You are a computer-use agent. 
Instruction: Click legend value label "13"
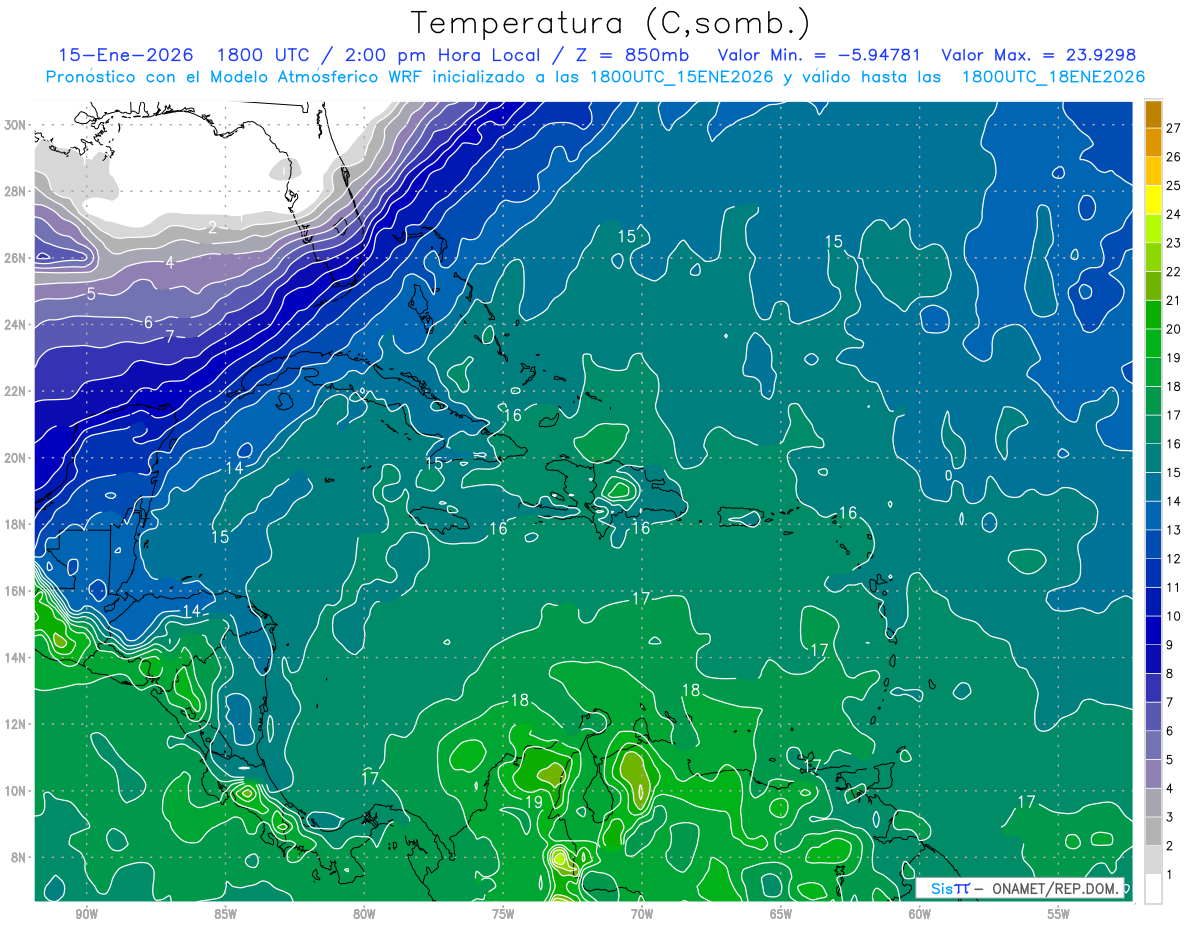click(1174, 530)
